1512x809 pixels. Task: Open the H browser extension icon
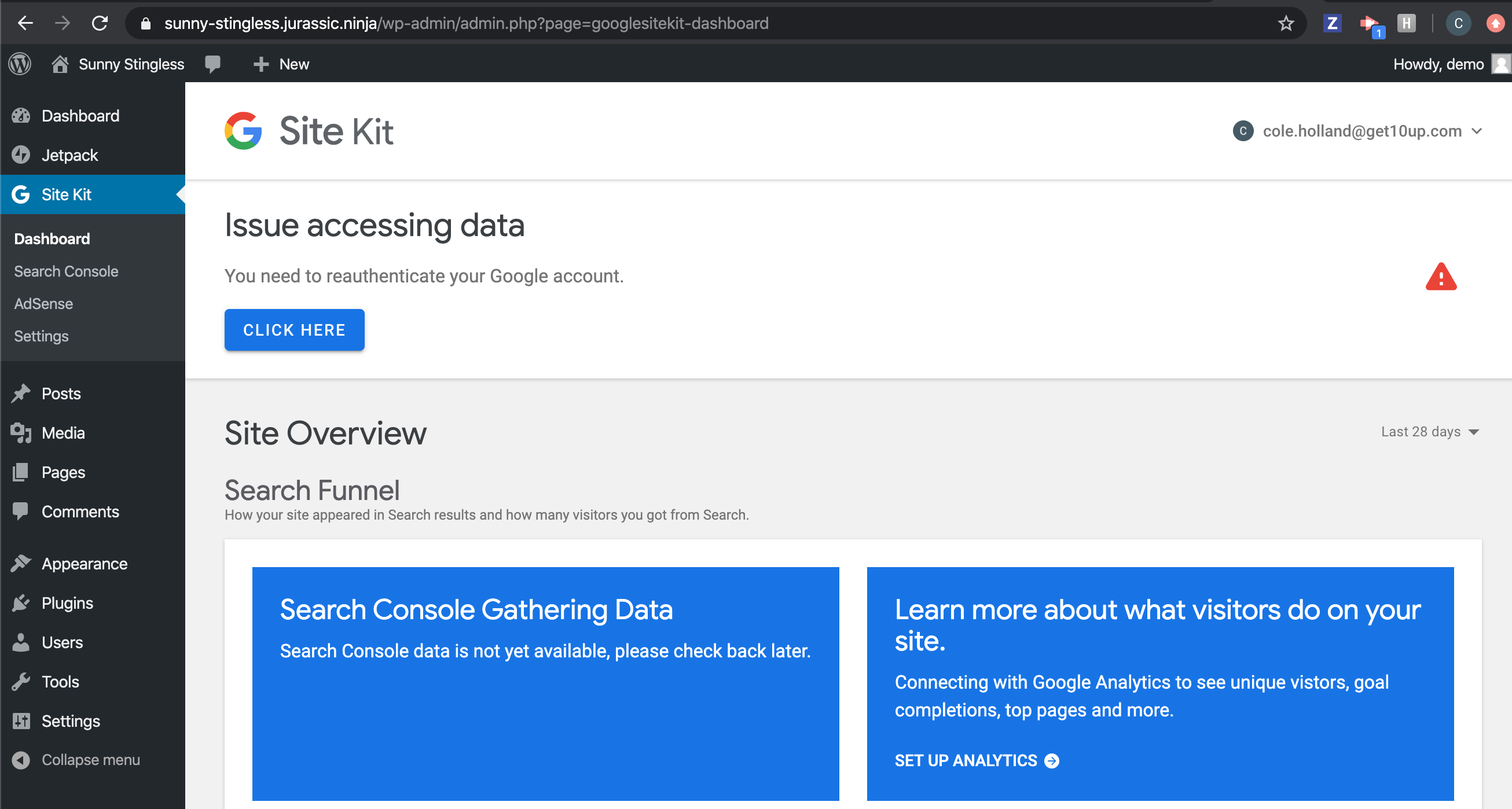(x=1406, y=24)
